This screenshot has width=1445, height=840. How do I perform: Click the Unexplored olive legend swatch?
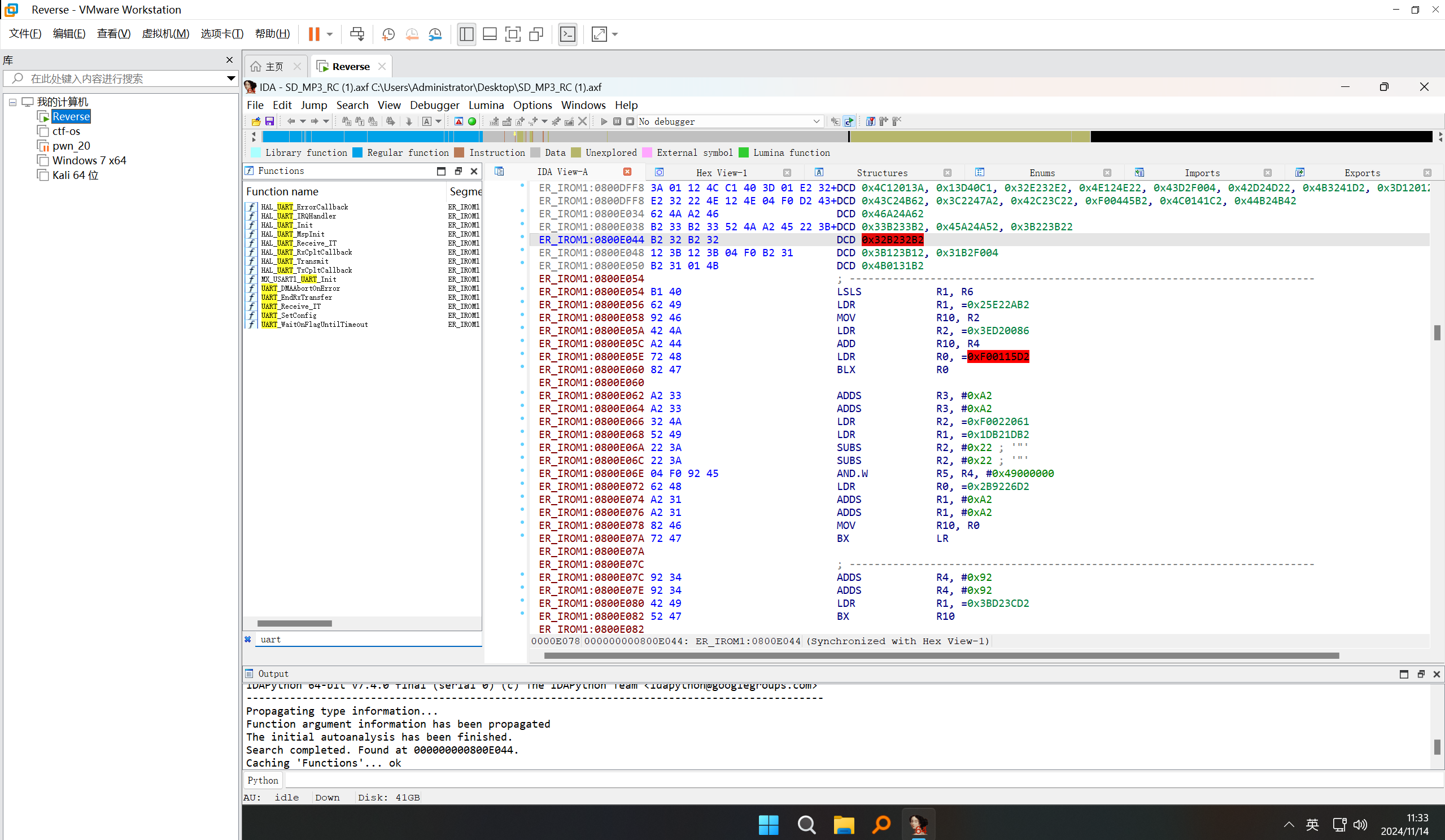click(577, 152)
